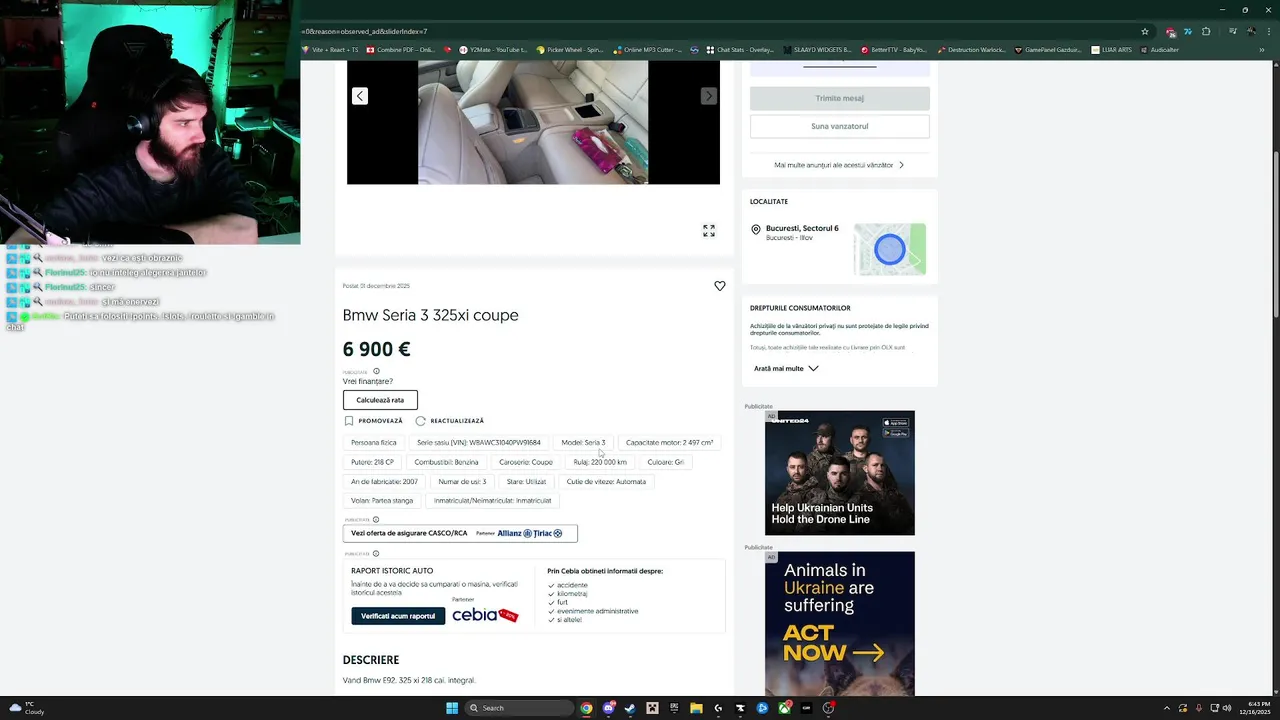The image size is (1280, 720).
Task: Click the Capacitate motor 2 497 cm³ tag
Action: 670,442
